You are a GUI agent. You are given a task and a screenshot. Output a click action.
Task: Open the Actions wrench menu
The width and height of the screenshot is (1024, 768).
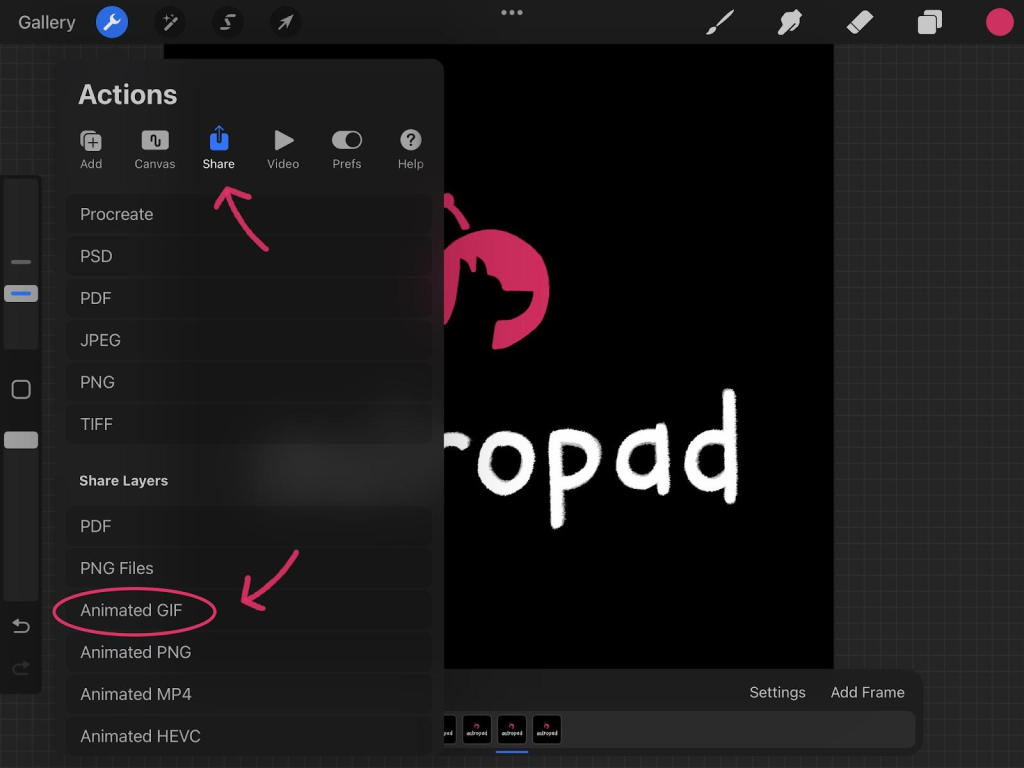point(112,22)
